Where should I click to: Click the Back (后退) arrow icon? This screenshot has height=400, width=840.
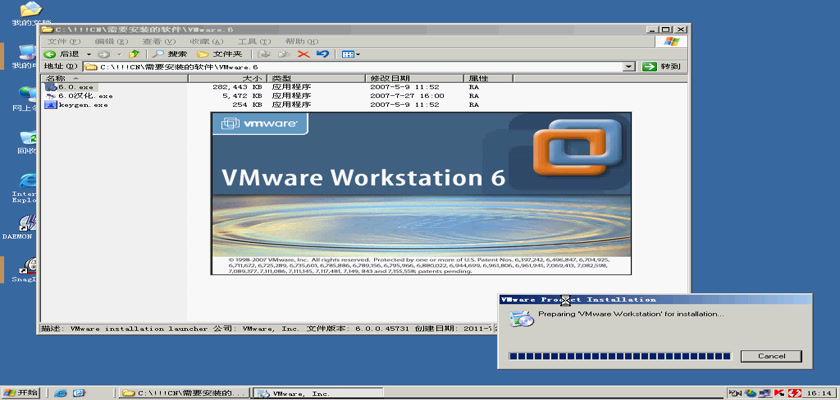tap(50, 54)
